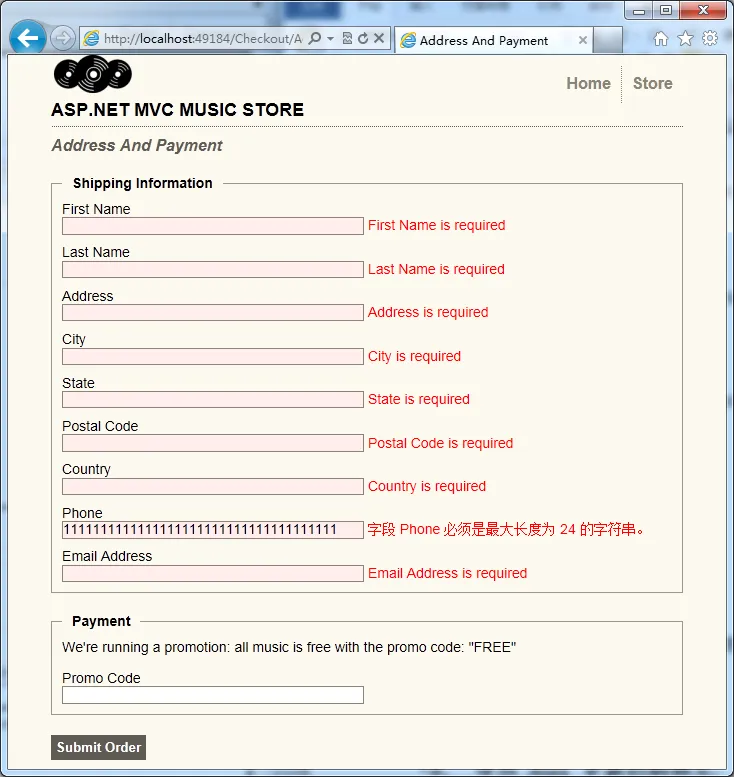The height and width of the screenshot is (777, 734).
Task: Click the 'State is required' error
Action: coord(418,399)
